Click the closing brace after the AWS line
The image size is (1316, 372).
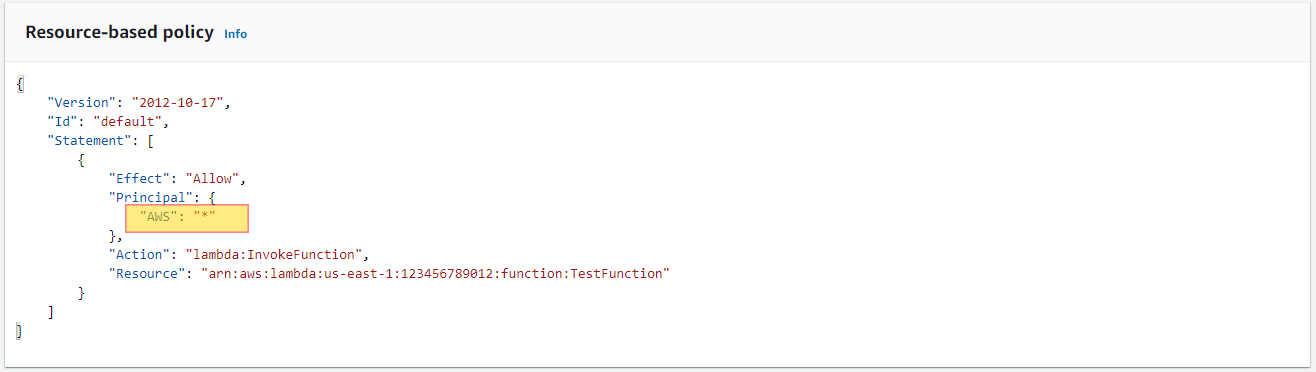point(113,235)
